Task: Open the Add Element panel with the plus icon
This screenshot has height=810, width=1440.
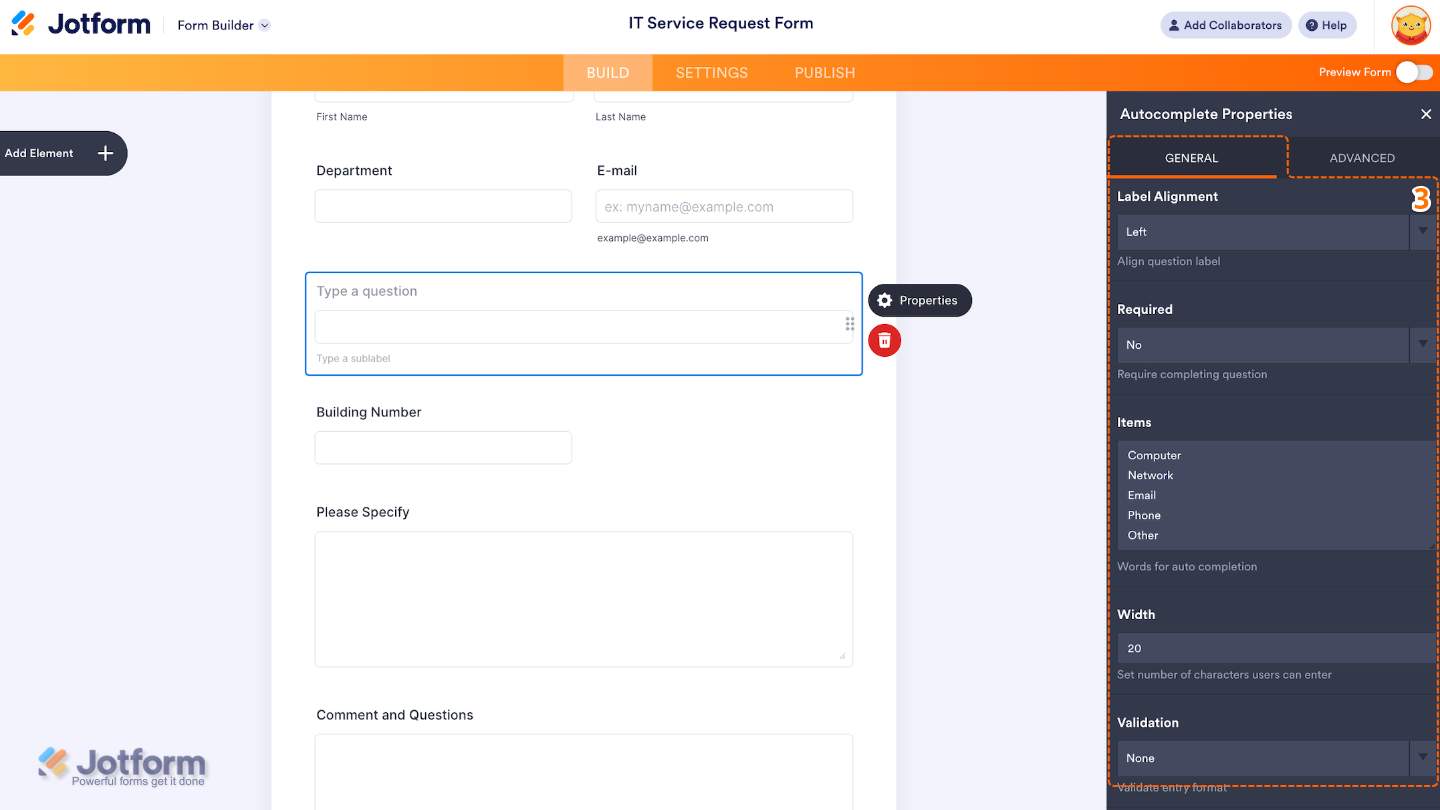Action: [x=104, y=152]
